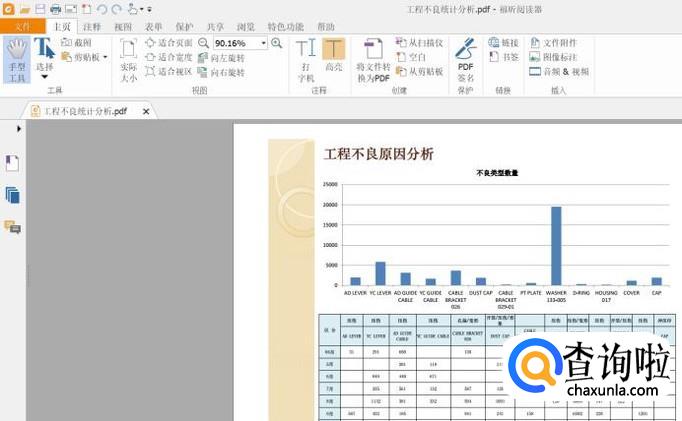Close the 工程不良统计分析.pdf document tab
Screen dimensions: 682x421
pos(146,112)
